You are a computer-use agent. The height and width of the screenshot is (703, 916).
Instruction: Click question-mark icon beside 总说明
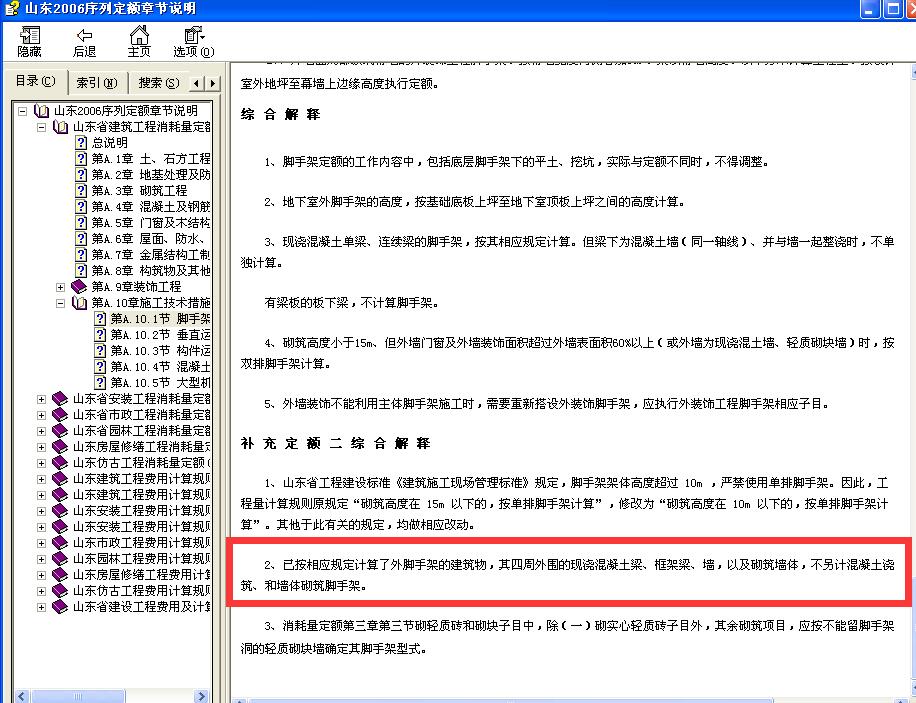(81, 143)
